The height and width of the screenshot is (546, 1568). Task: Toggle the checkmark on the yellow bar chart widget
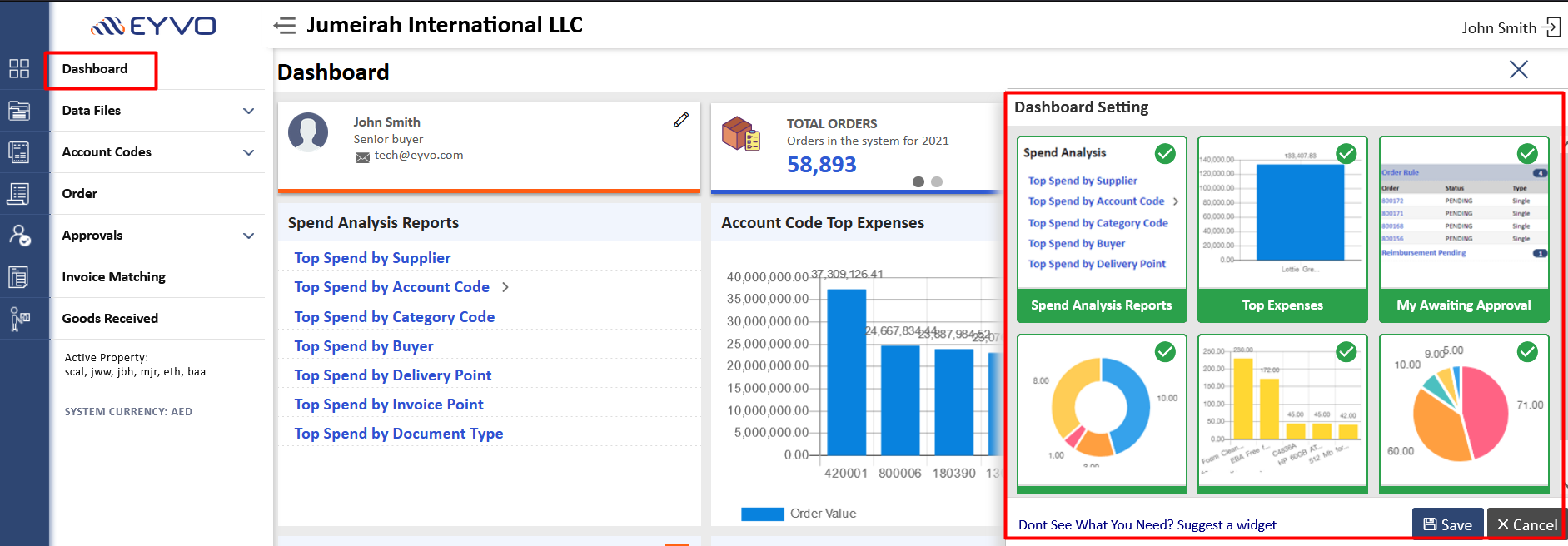tap(1346, 352)
